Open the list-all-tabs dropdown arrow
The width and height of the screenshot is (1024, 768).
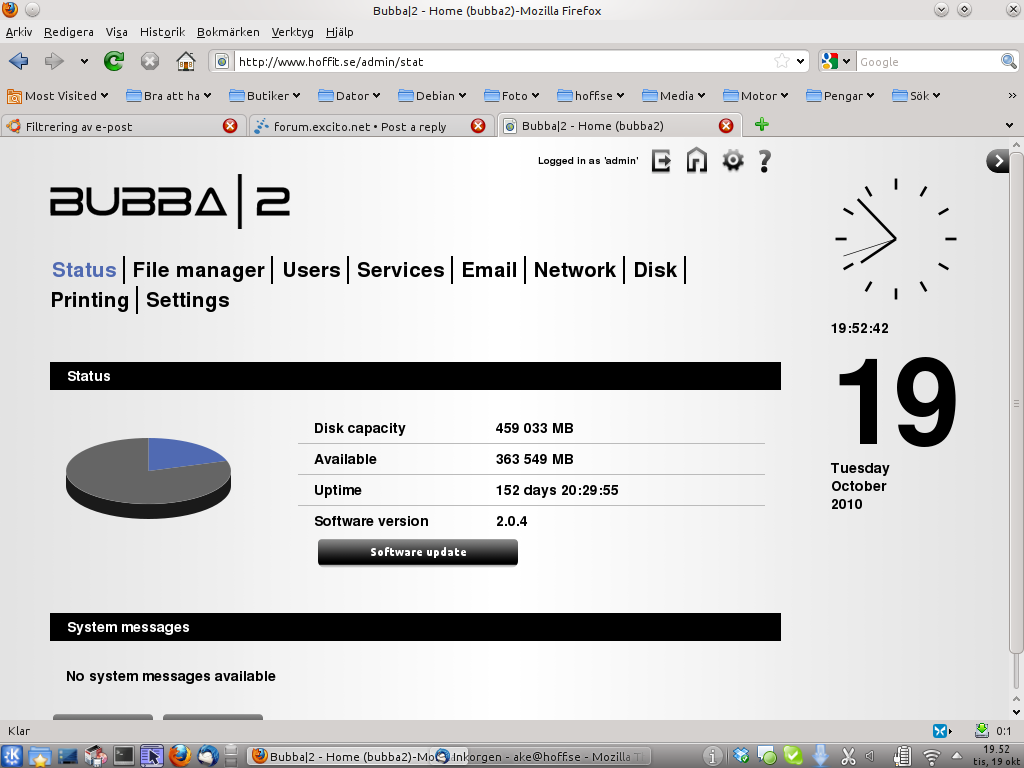pyautogui.click(x=1010, y=125)
